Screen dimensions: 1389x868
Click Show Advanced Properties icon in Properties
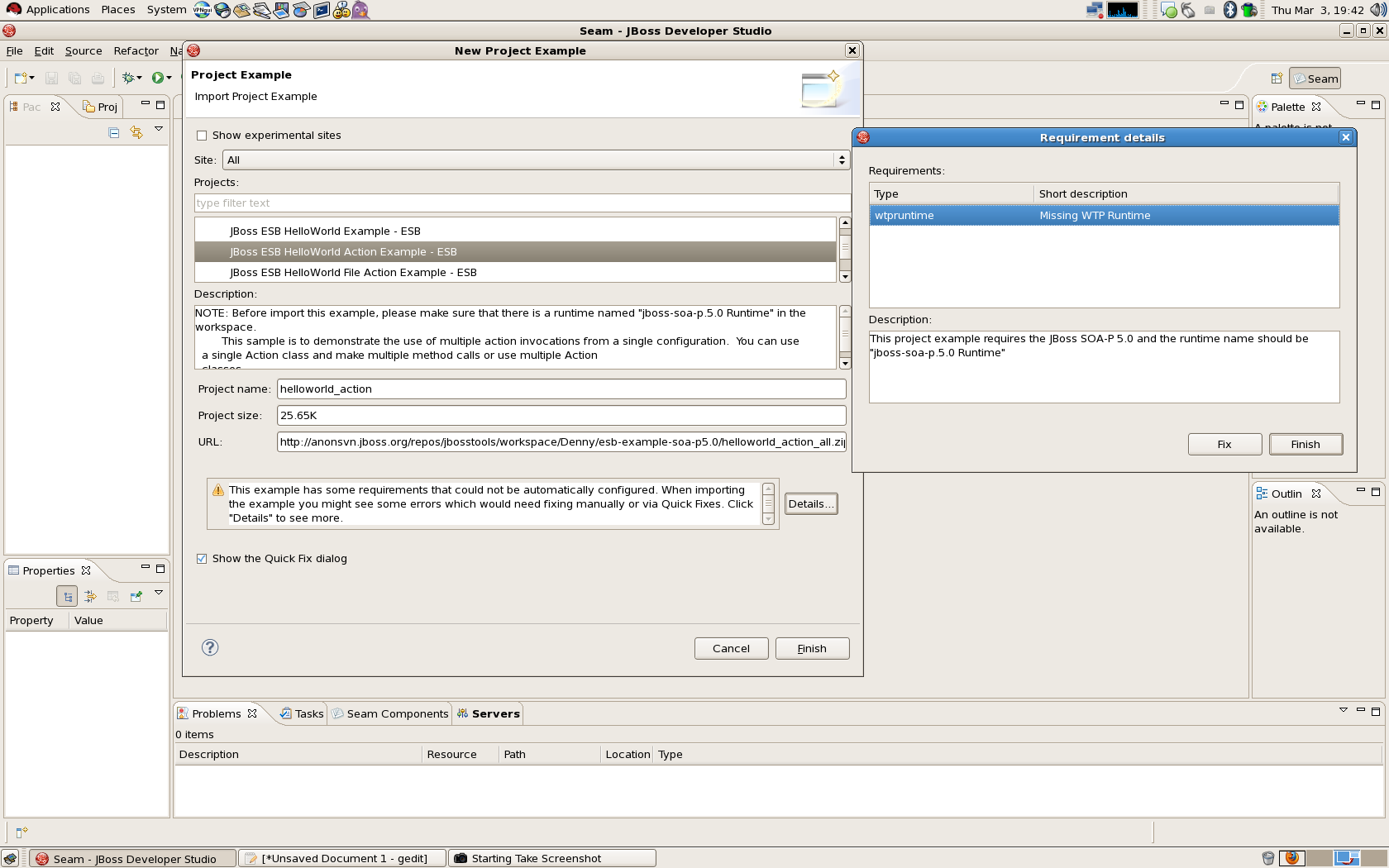click(90, 596)
